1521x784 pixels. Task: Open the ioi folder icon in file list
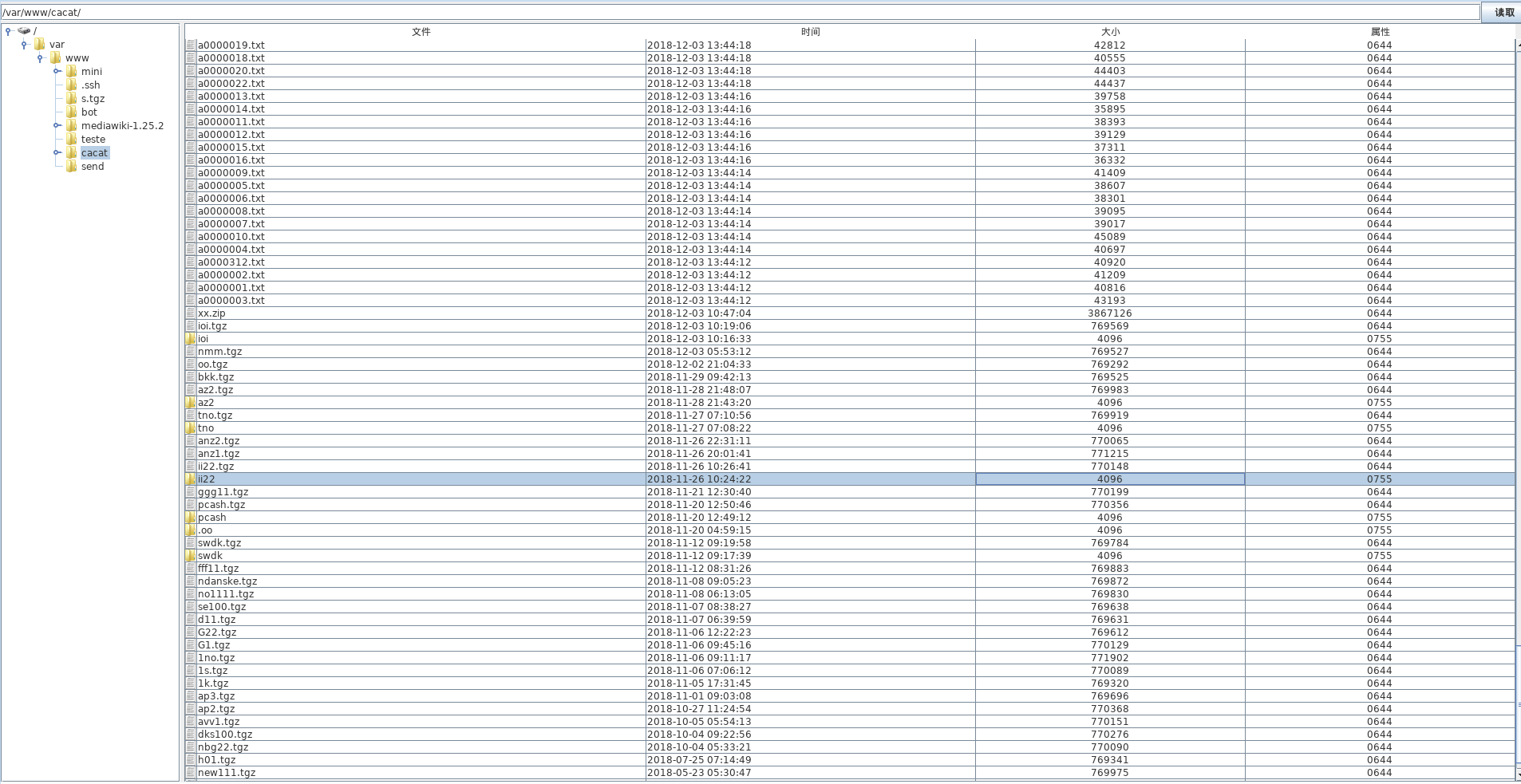pyautogui.click(x=191, y=339)
